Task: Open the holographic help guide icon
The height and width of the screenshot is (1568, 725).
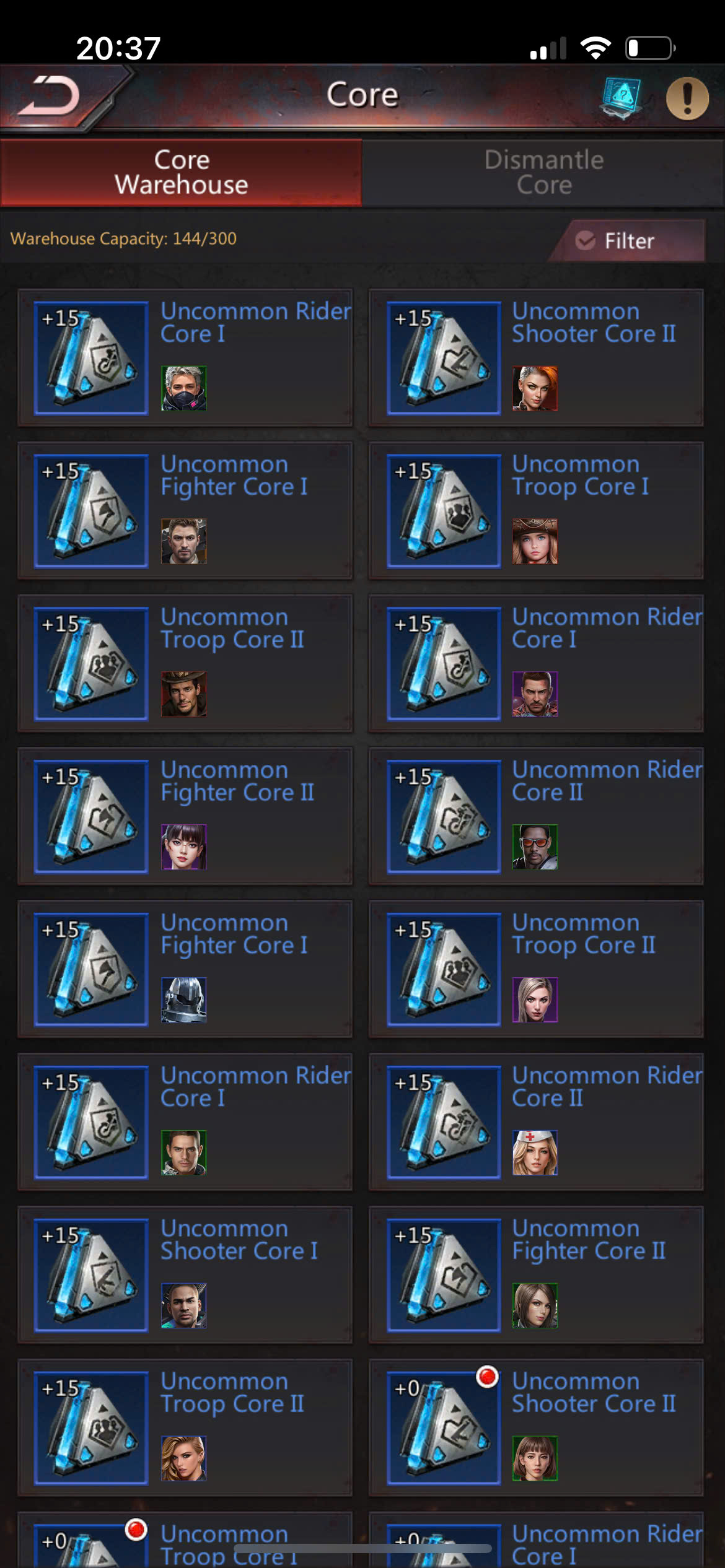Action: pyautogui.click(x=622, y=97)
